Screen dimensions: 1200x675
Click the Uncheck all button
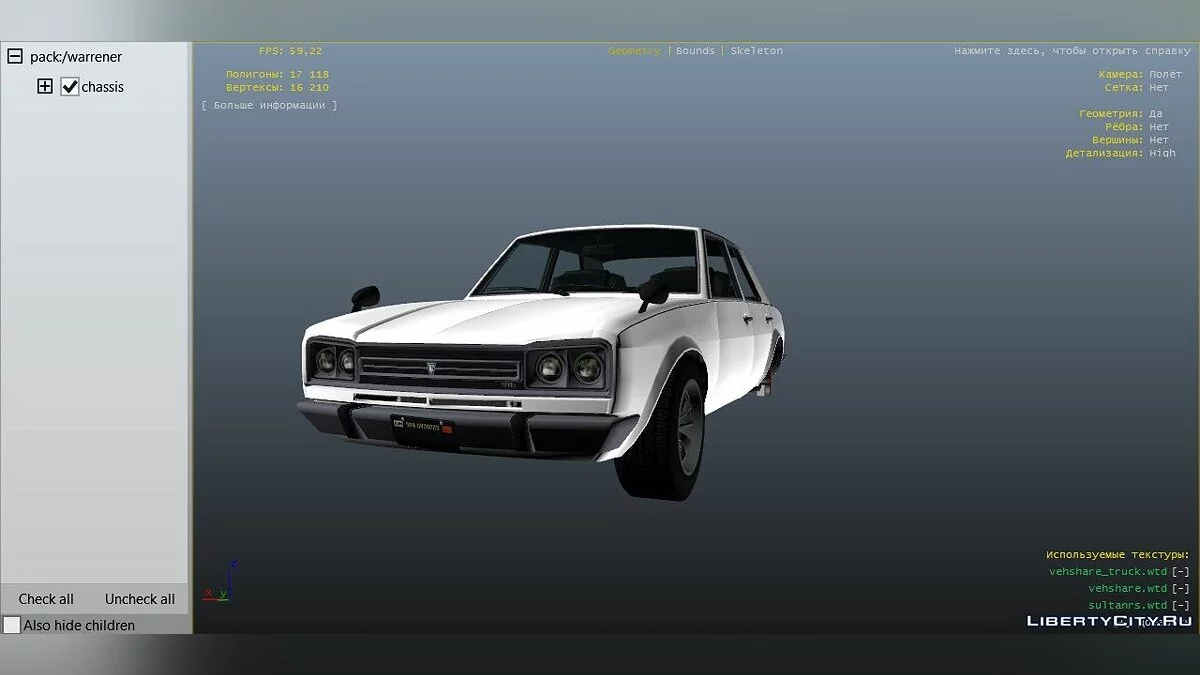140,599
